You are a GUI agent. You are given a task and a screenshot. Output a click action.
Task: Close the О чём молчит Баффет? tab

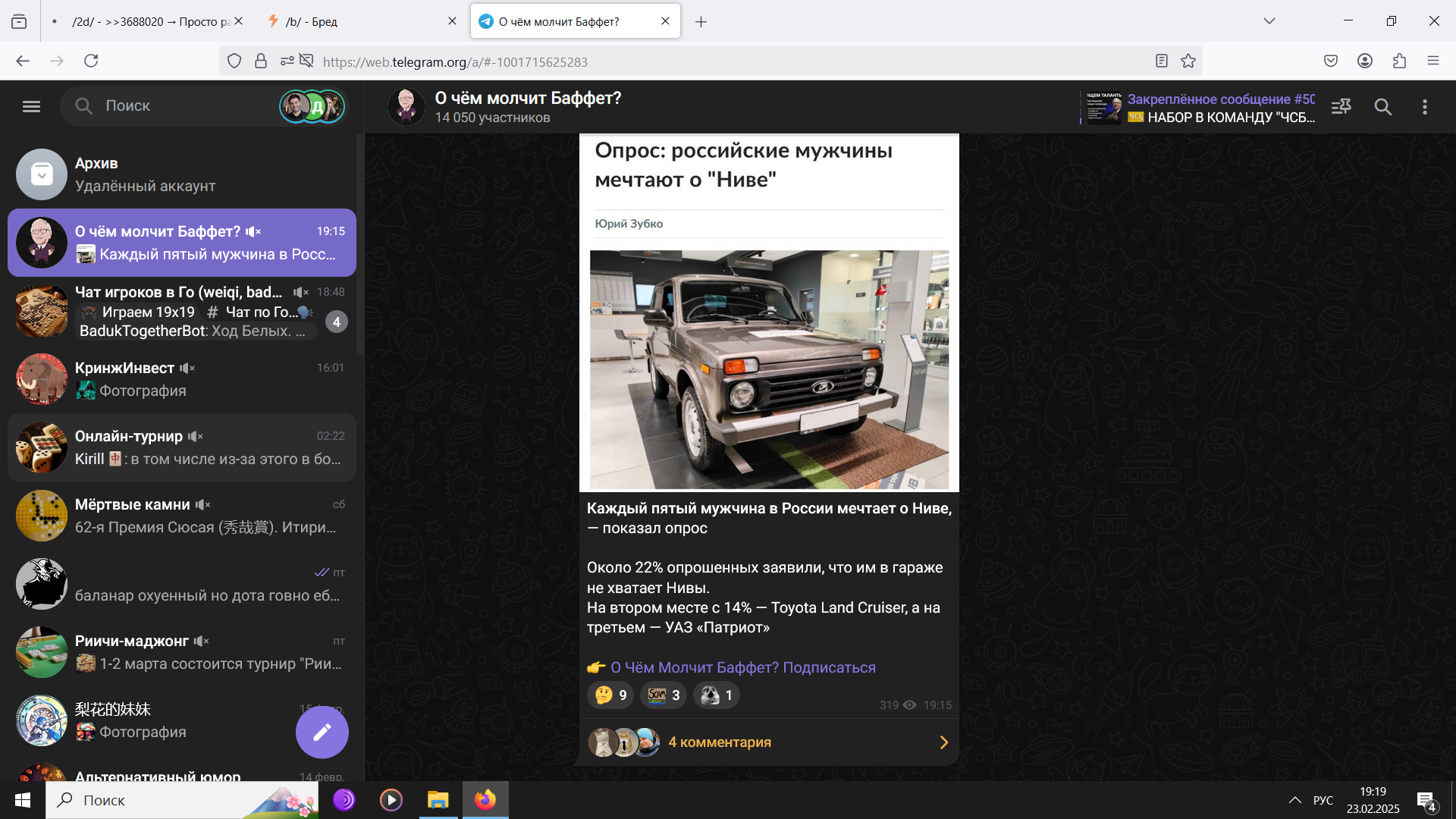click(666, 21)
